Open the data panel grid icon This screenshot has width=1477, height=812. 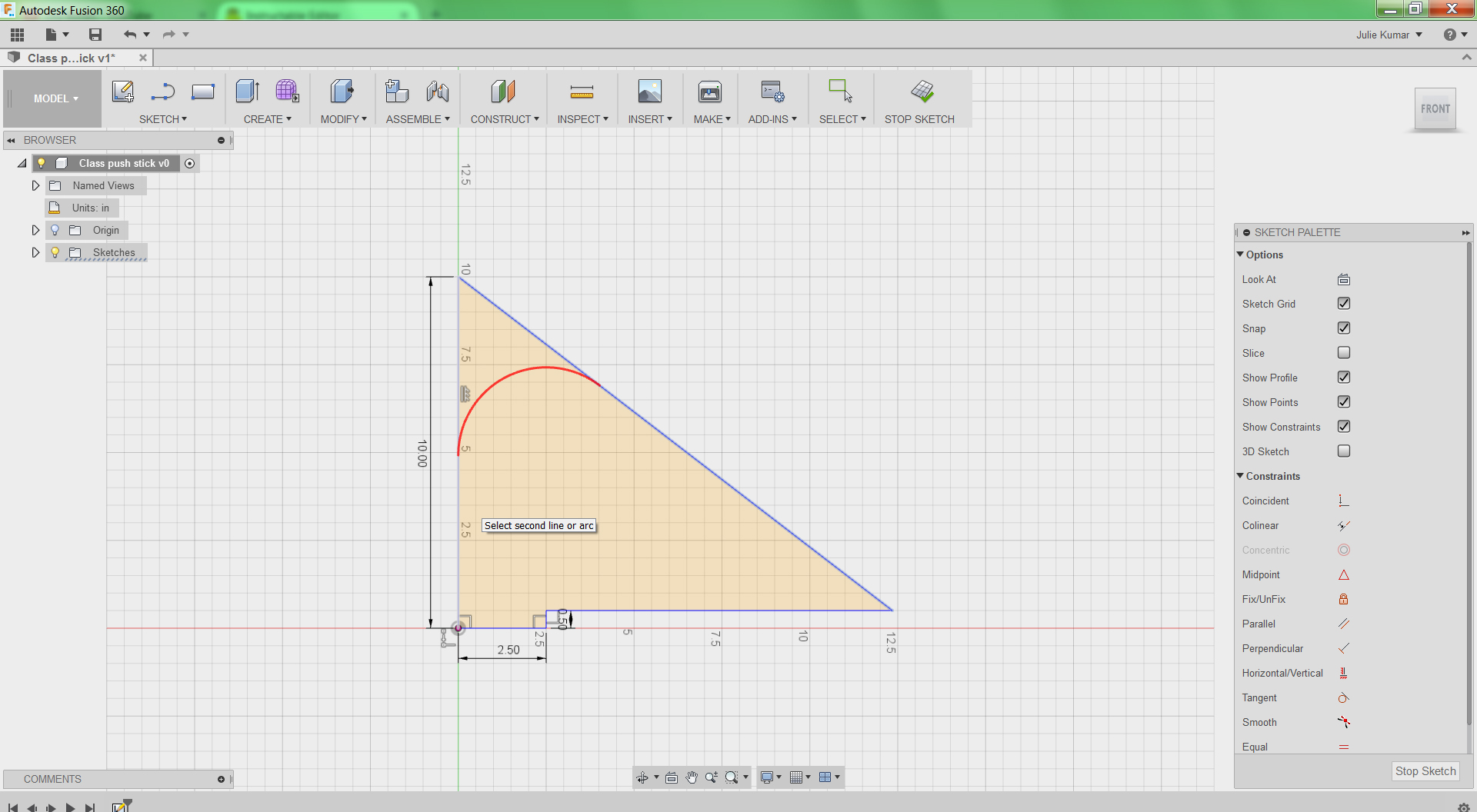(x=18, y=35)
